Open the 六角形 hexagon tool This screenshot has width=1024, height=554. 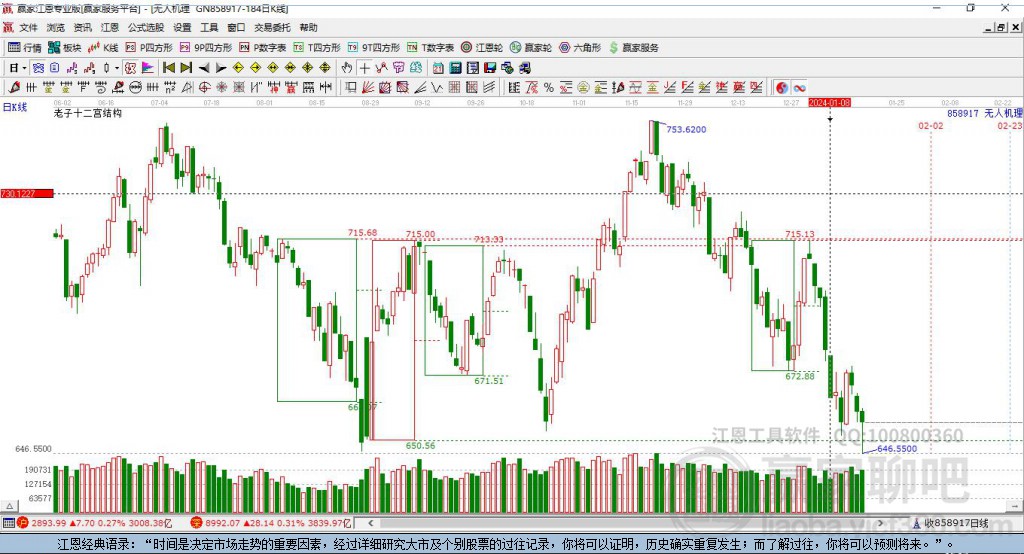pos(580,48)
